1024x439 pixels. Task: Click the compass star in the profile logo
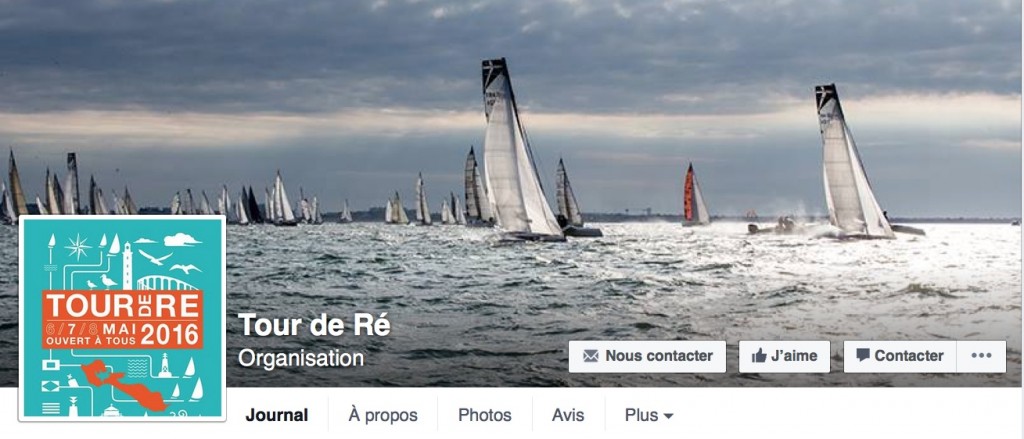tap(78, 246)
